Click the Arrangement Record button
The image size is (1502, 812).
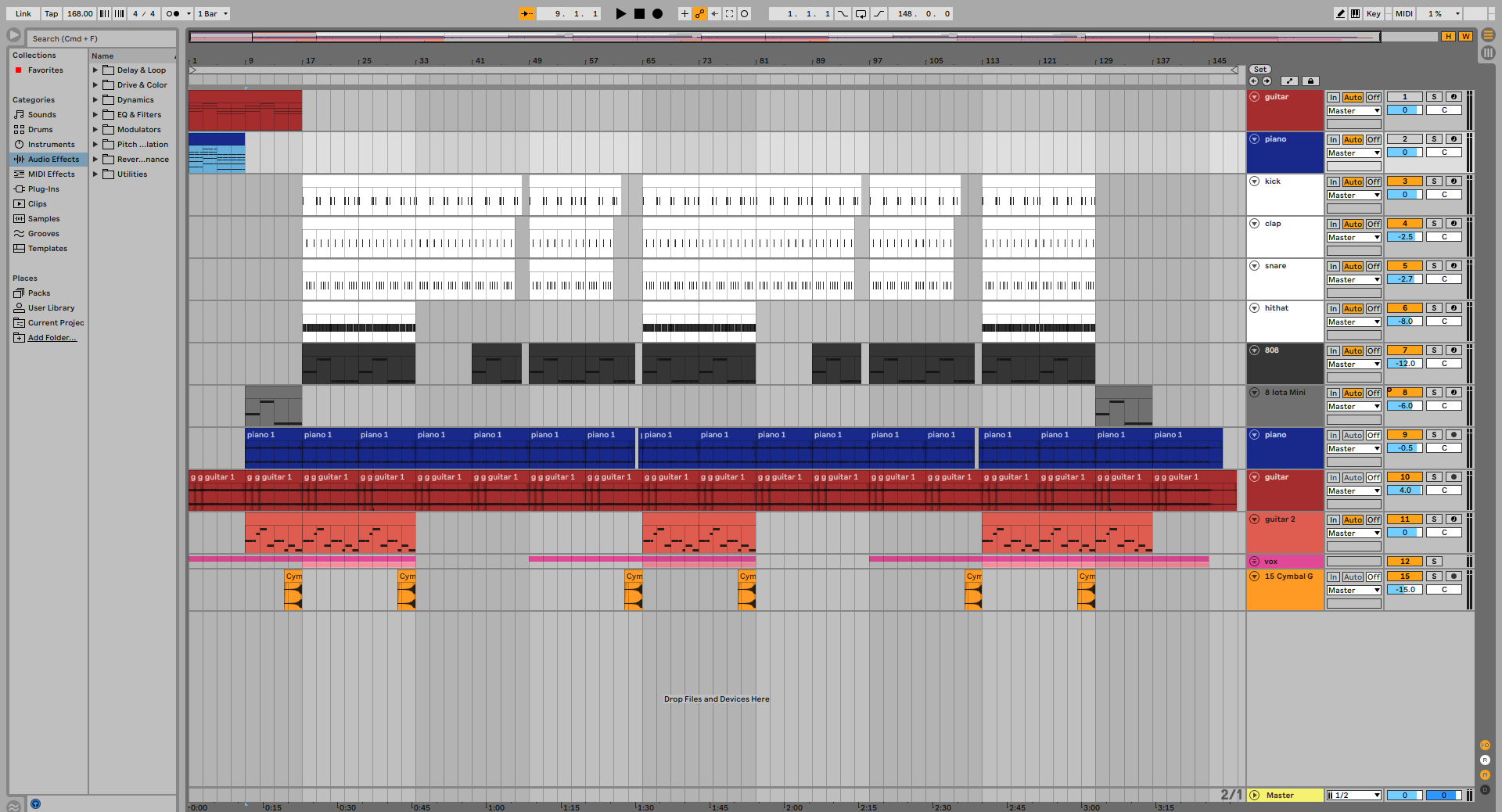(658, 13)
